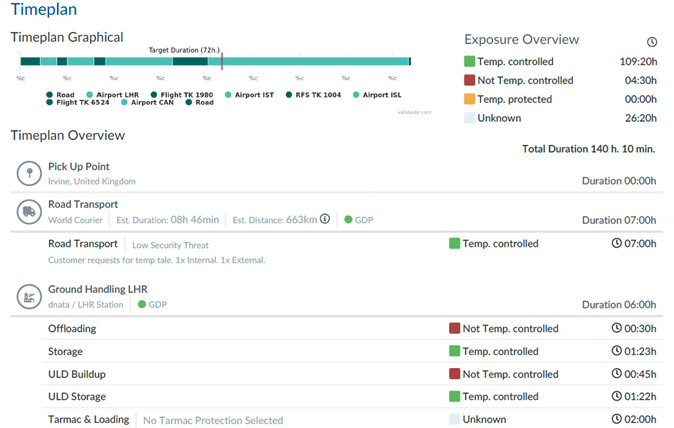674x428 pixels.
Task: Click the Ground Handling LHR icon
Action: click(x=29, y=296)
